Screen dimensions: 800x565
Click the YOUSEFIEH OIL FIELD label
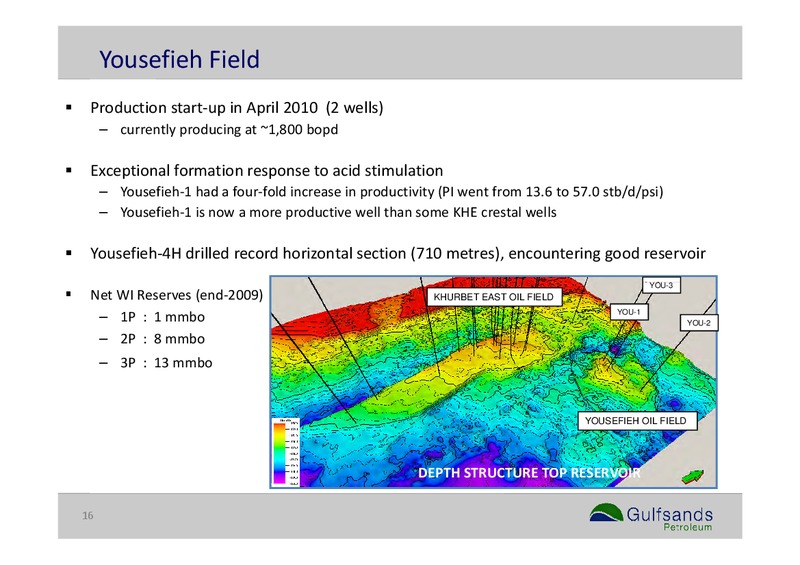tap(637, 421)
